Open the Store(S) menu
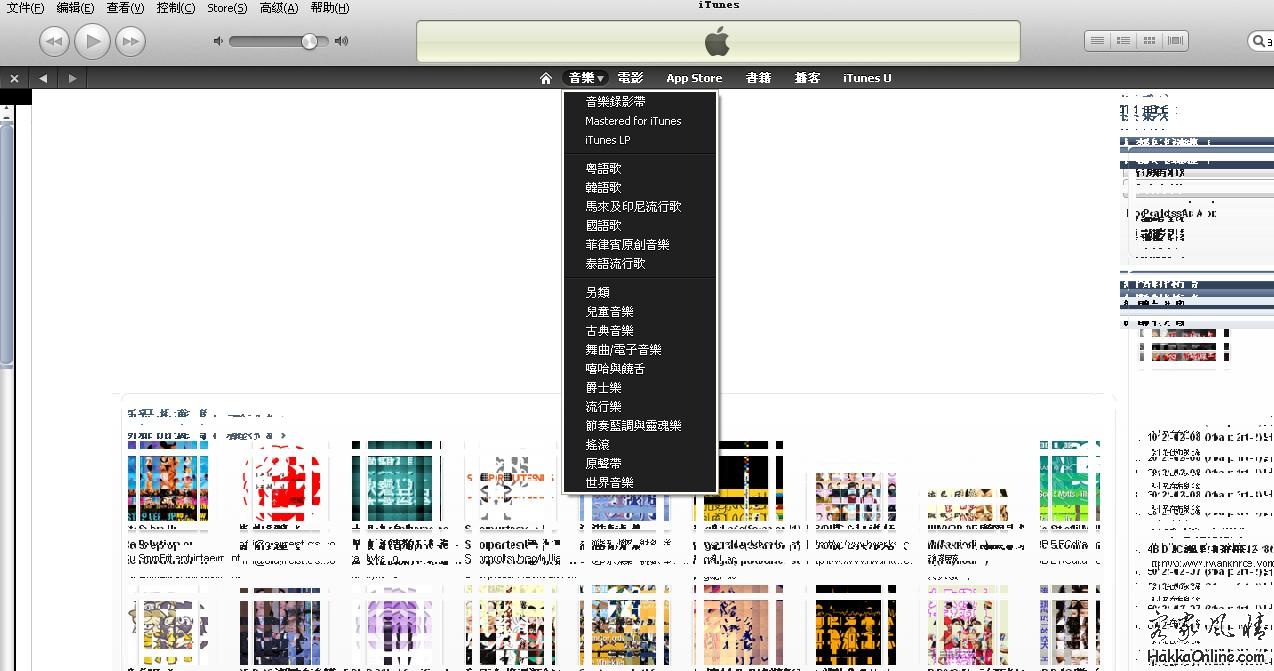 (227, 8)
